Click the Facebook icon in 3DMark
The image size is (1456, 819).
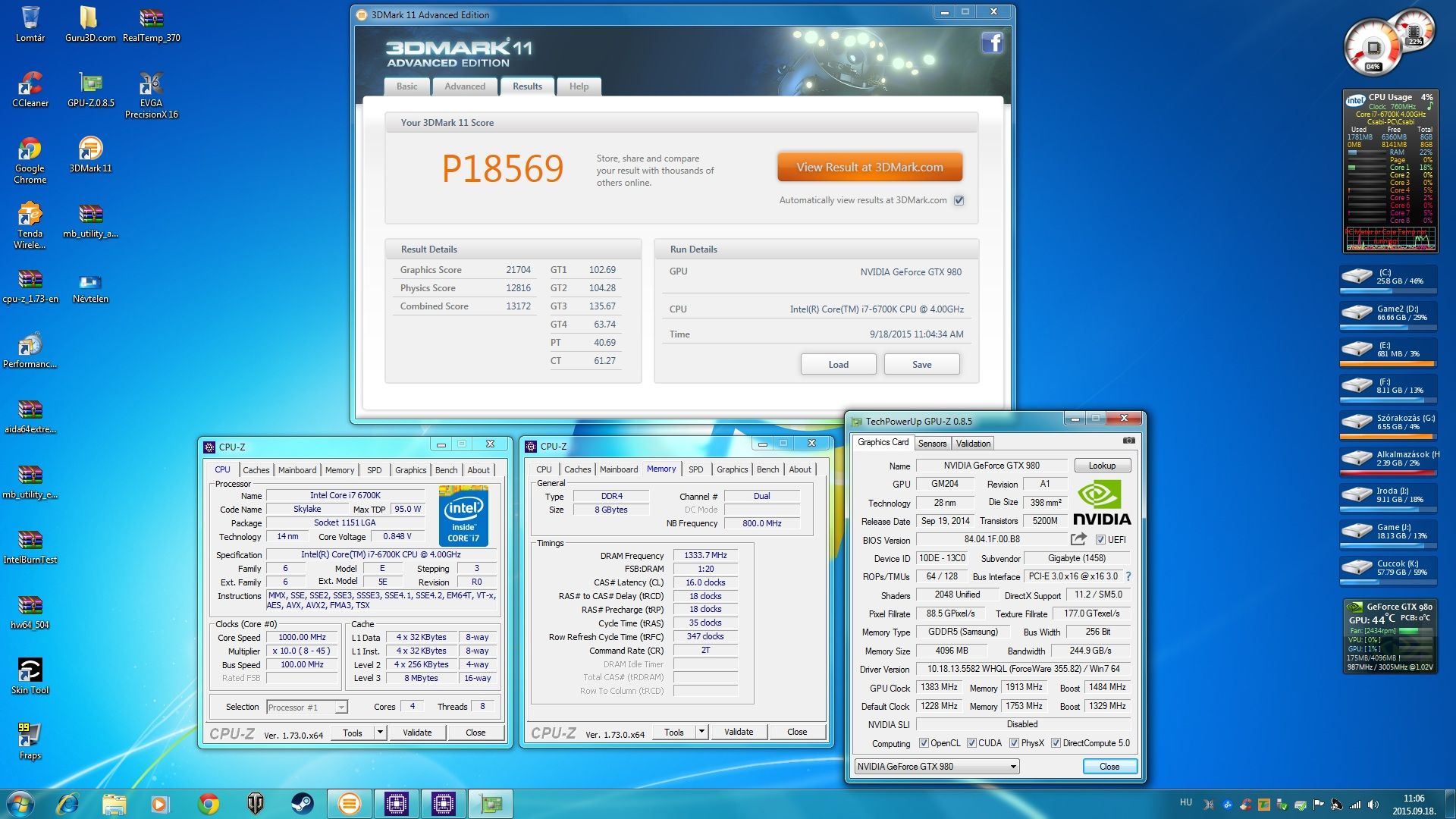tap(992, 42)
